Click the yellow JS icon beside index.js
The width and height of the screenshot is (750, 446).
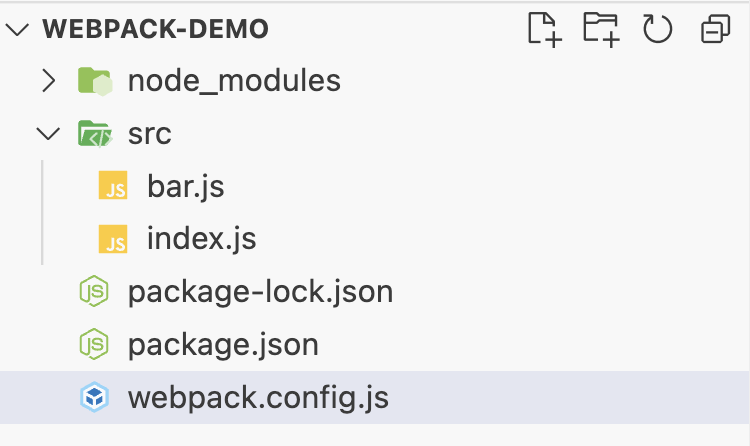[x=113, y=239]
